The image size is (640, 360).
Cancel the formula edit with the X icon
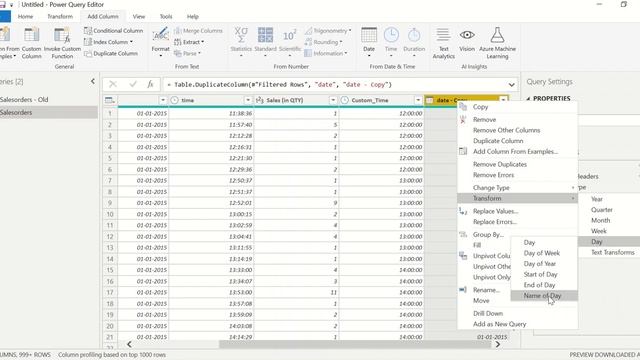point(113,84)
